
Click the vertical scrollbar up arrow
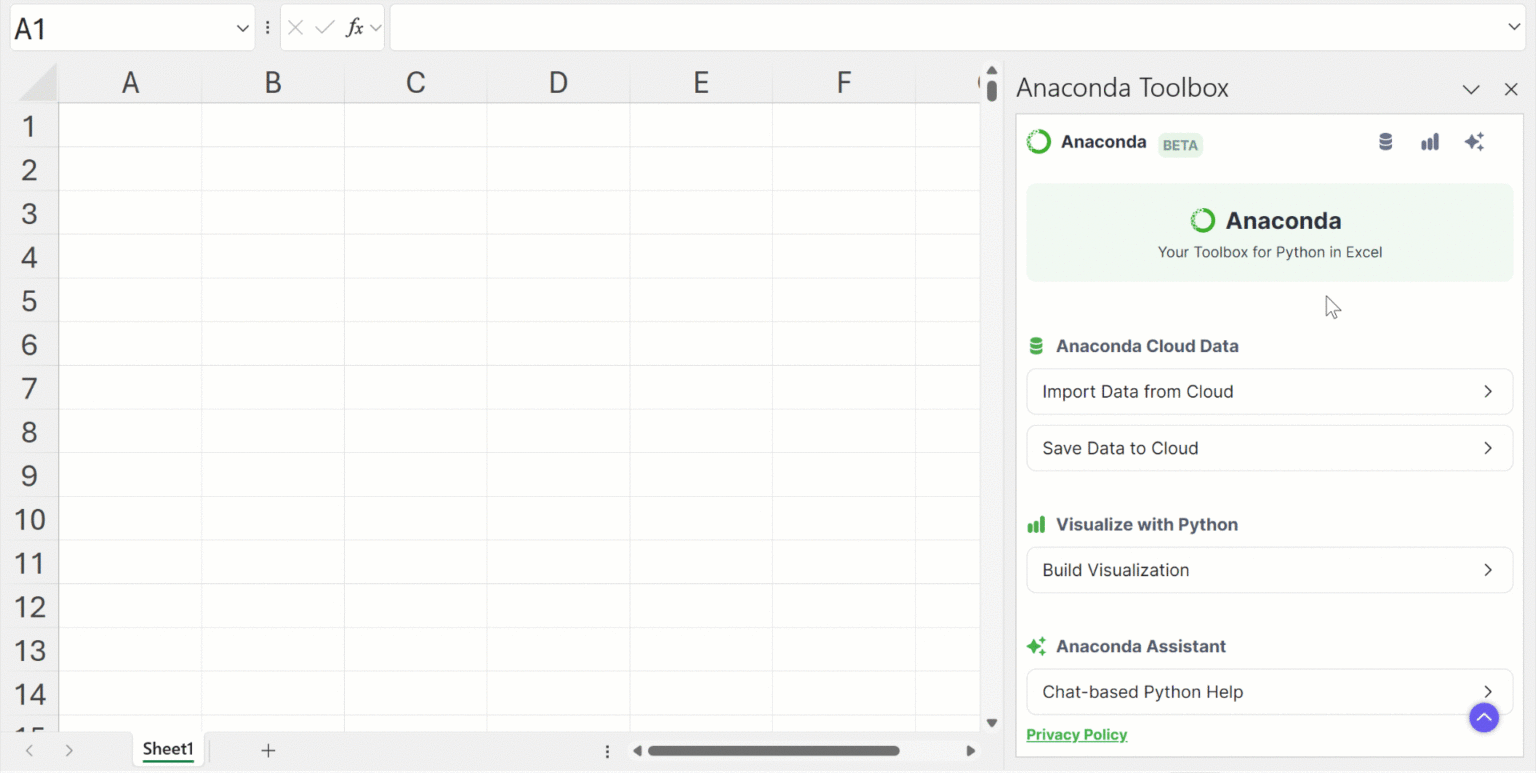click(x=992, y=71)
